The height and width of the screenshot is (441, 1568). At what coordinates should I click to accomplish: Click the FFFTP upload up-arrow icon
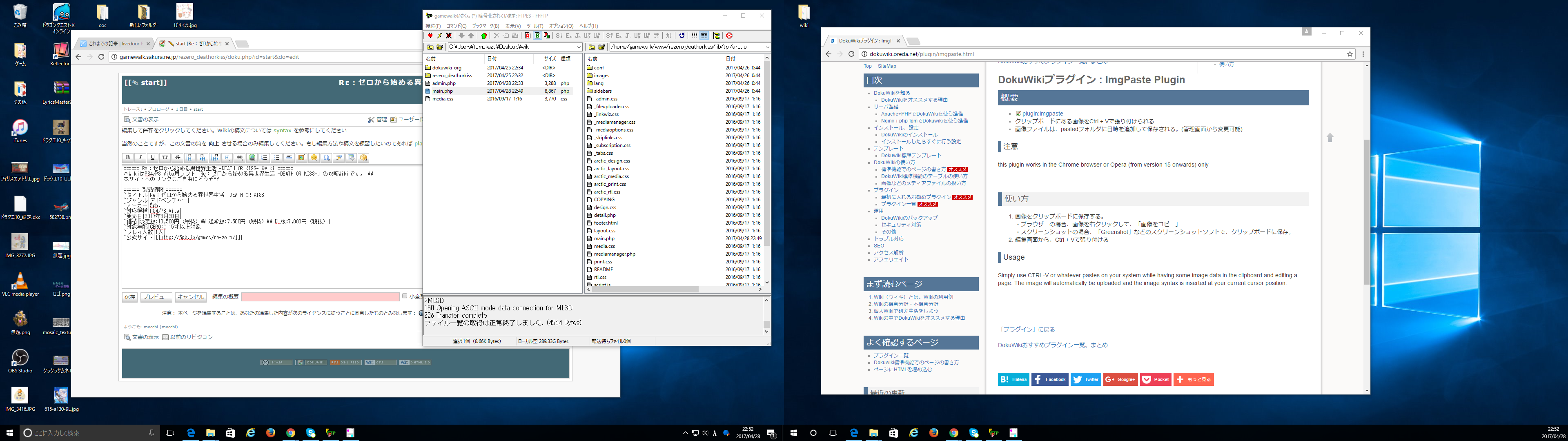point(471,36)
